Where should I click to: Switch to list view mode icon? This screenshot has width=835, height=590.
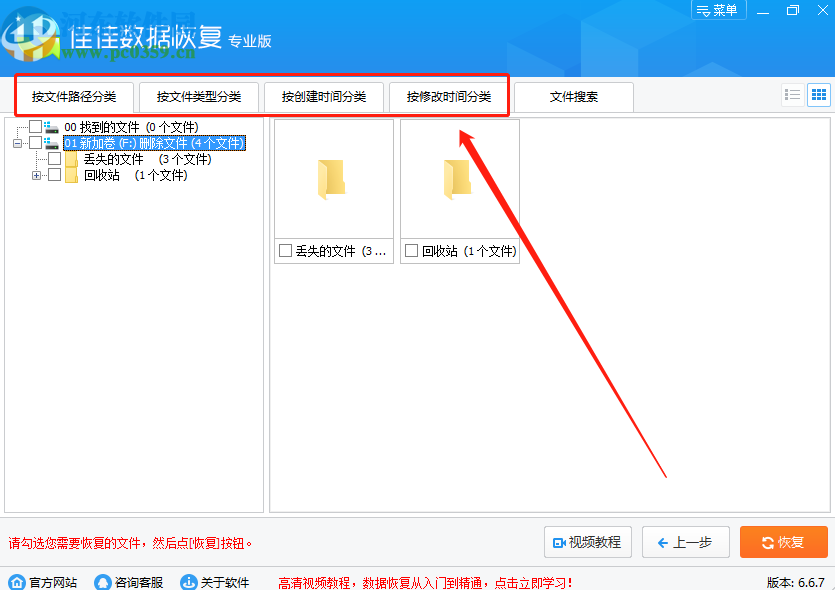(x=792, y=95)
